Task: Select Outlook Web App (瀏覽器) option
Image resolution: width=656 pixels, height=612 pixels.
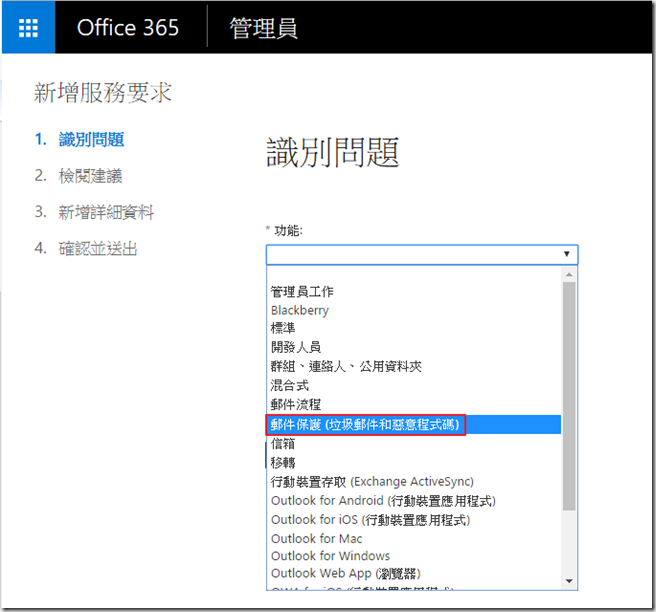Action: coord(346,574)
